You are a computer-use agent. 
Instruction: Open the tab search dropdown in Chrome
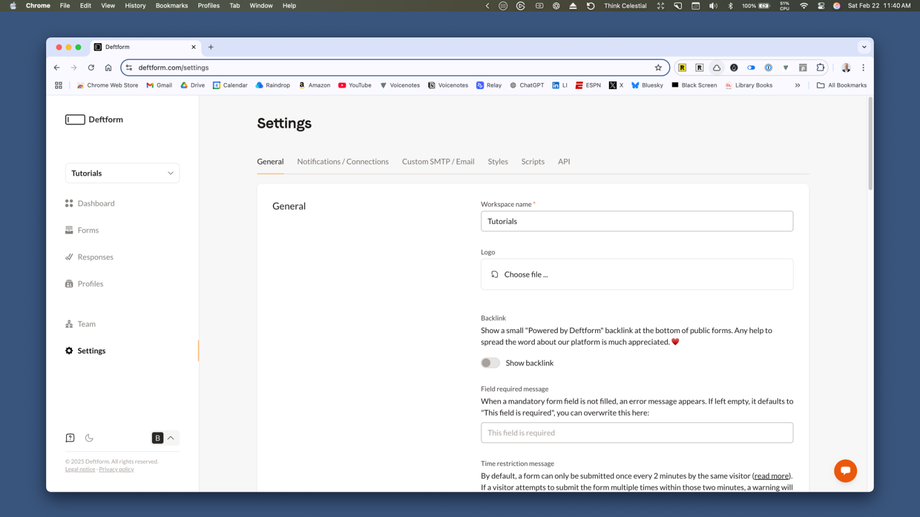pyautogui.click(x=864, y=47)
